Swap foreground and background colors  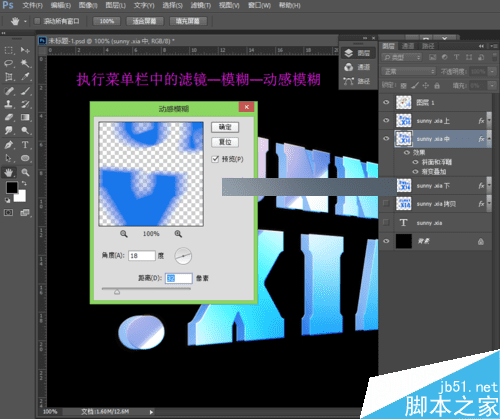(24, 183)
